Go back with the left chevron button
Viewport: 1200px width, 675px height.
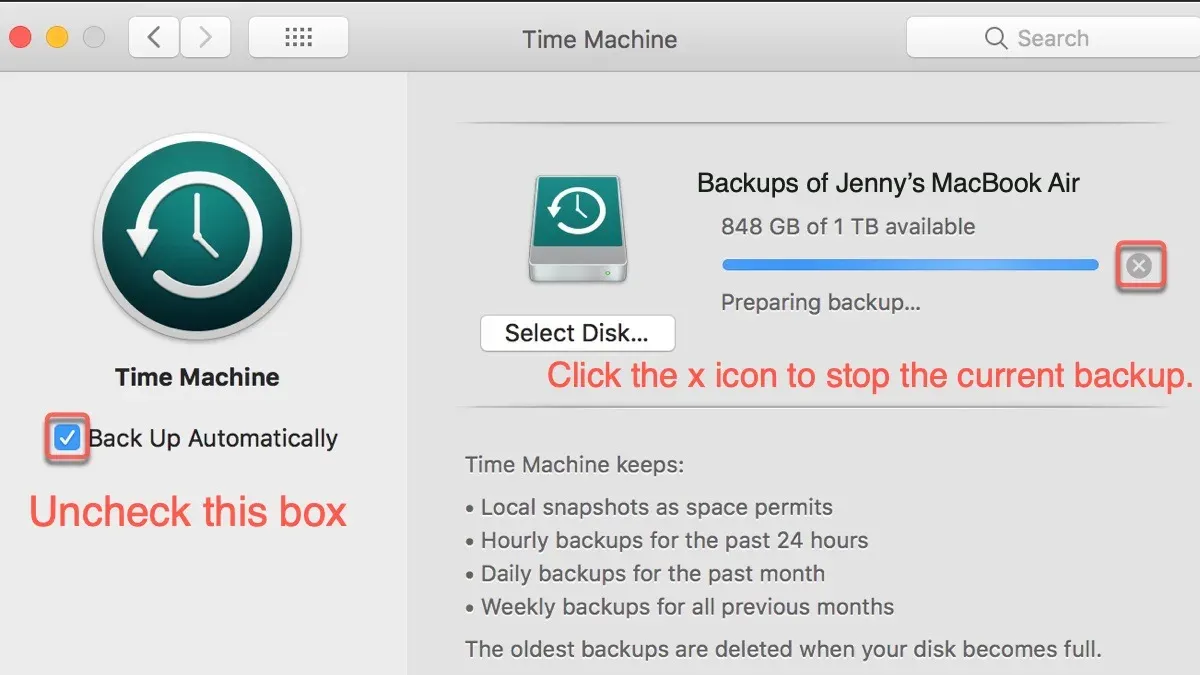pos(153,38)
